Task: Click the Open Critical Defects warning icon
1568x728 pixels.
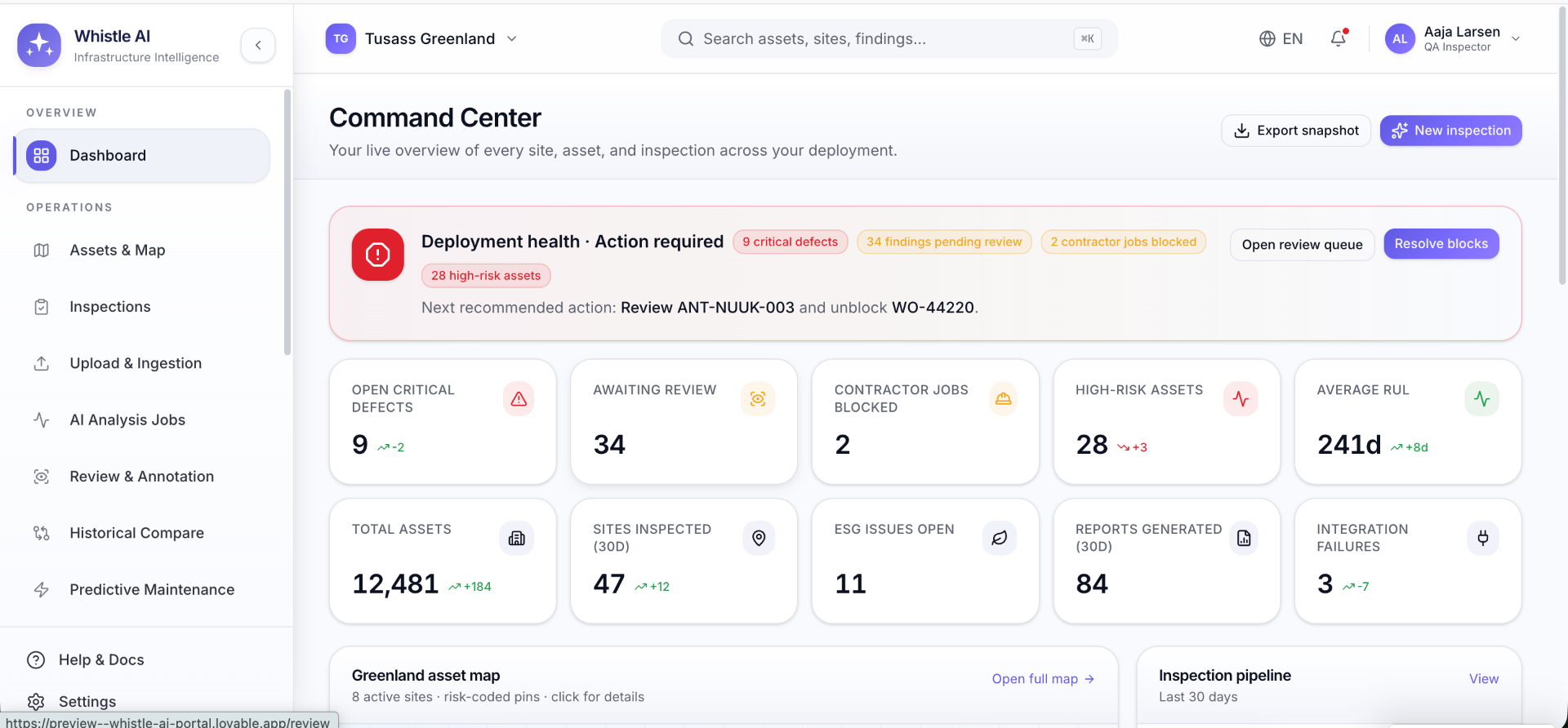Action: pyautogui.click(x=519, y=399)
